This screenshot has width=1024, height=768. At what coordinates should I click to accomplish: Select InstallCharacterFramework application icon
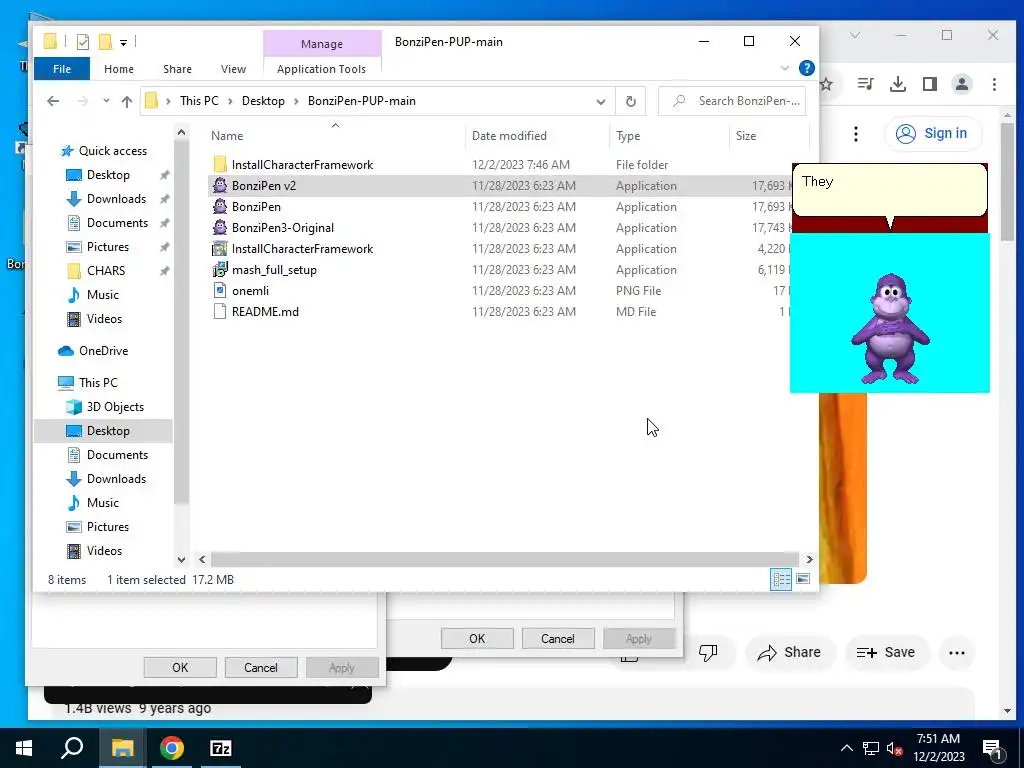[220, 249]
